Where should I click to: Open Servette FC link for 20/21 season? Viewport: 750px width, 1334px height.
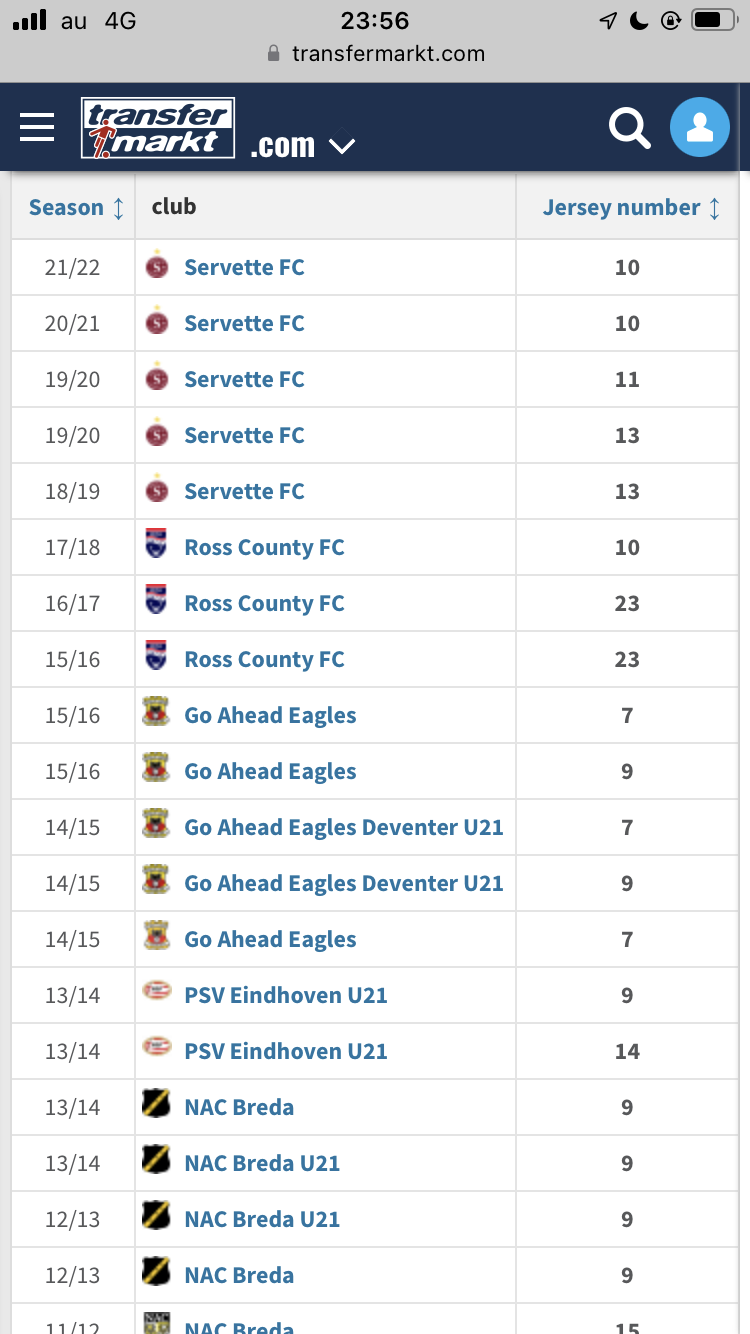tap(244, 323)
